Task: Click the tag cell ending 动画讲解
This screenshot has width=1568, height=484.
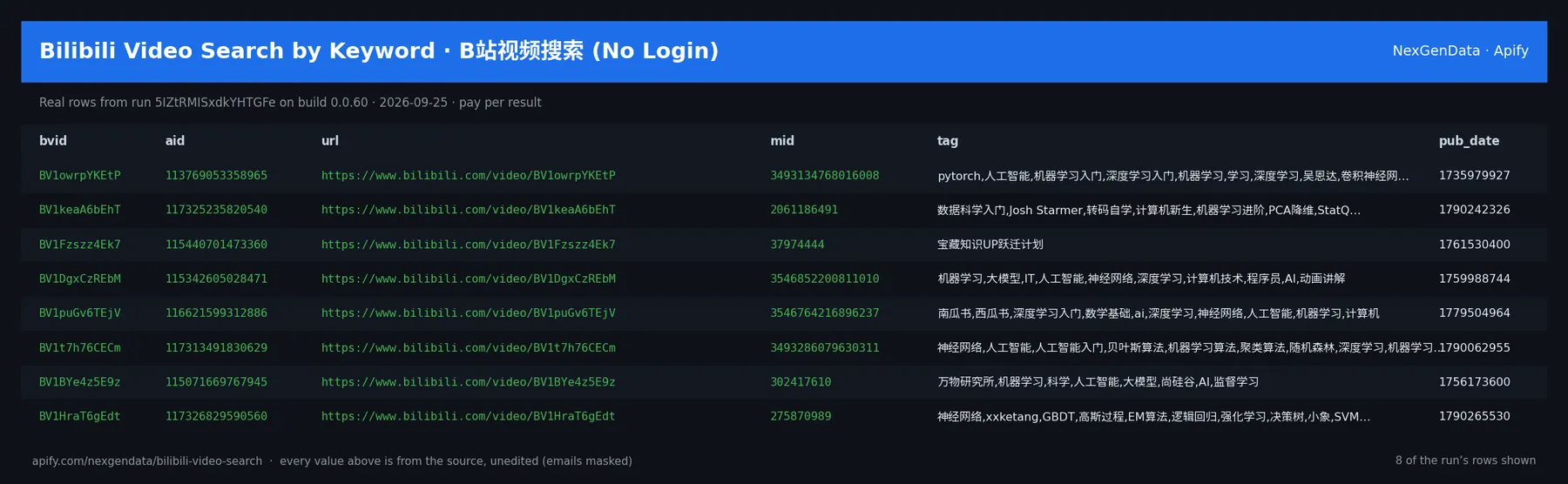Action: pos(1141,279)
